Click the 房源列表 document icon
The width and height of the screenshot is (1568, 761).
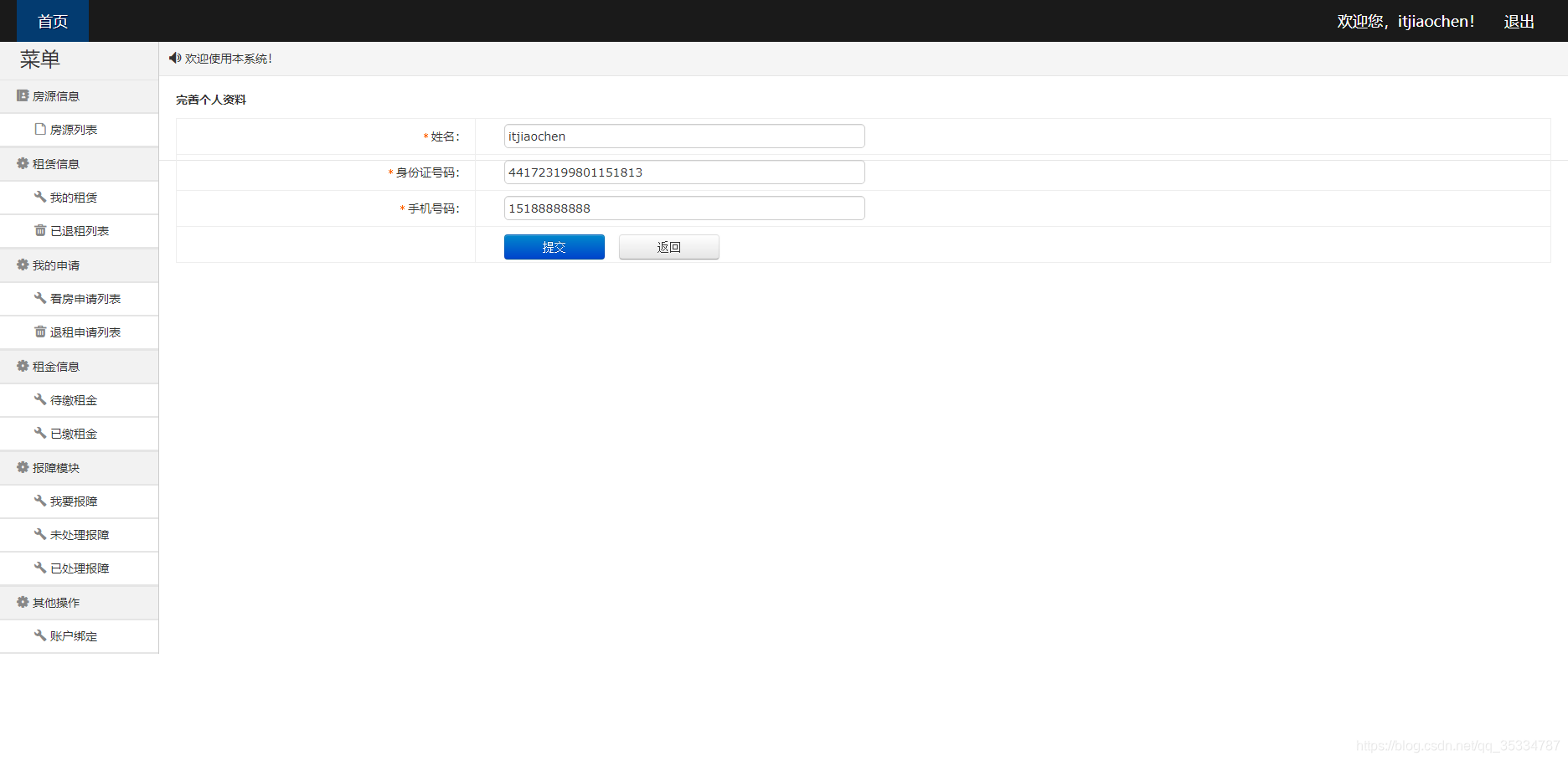click(x=40, y=129)
